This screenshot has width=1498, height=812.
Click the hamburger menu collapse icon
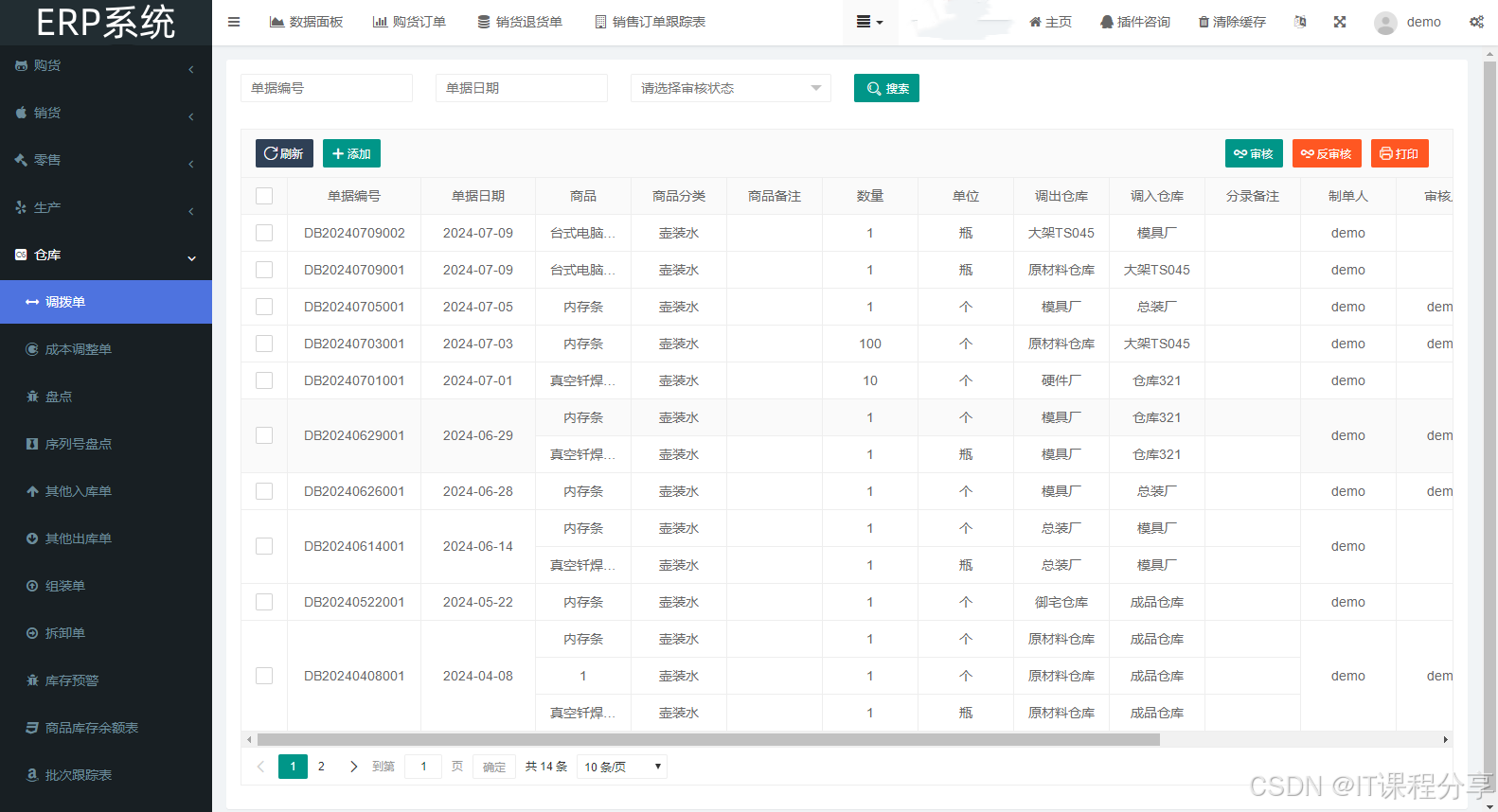click(x=234, y=22)
